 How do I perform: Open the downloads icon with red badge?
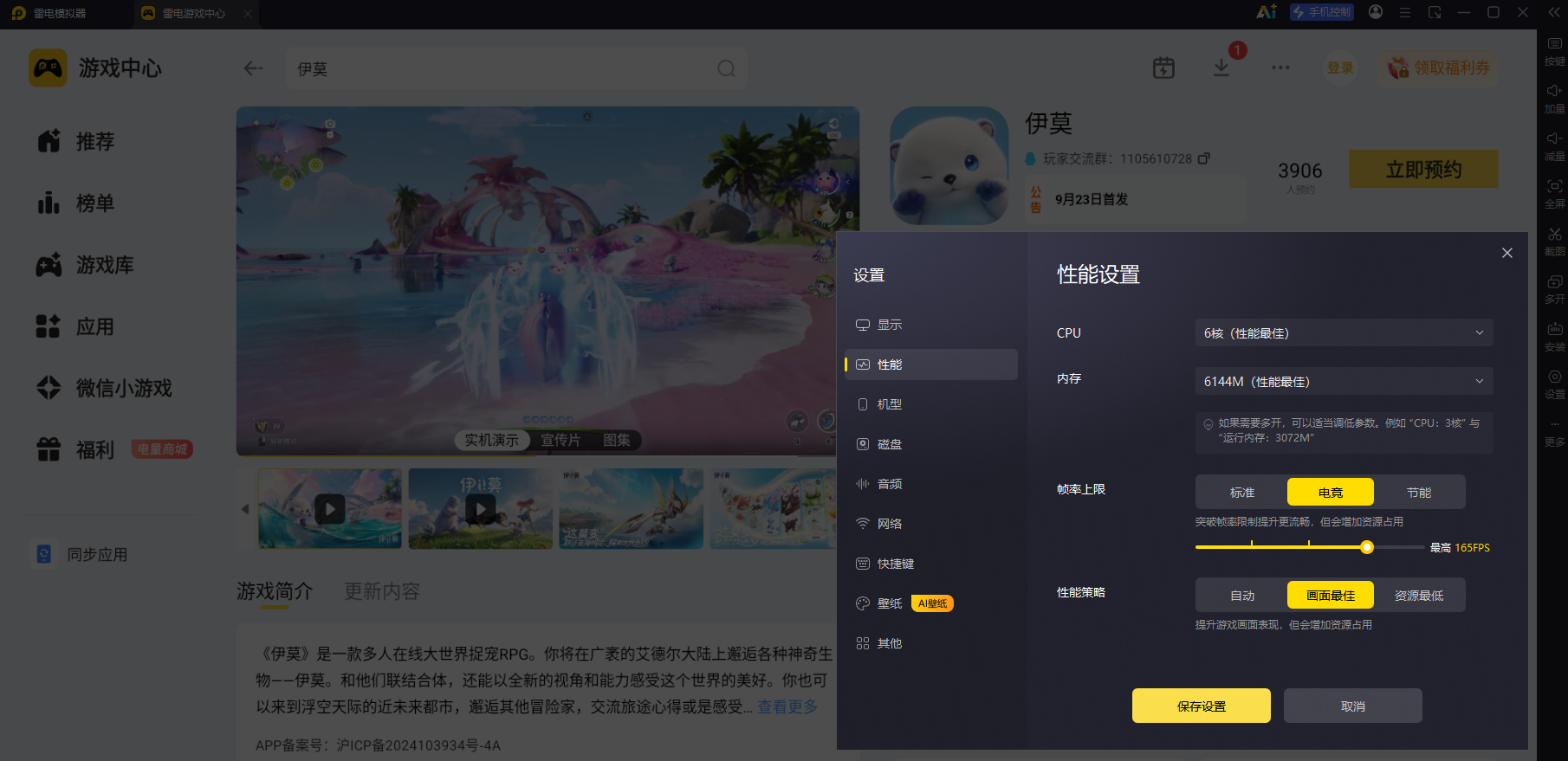pos(1221,68)
